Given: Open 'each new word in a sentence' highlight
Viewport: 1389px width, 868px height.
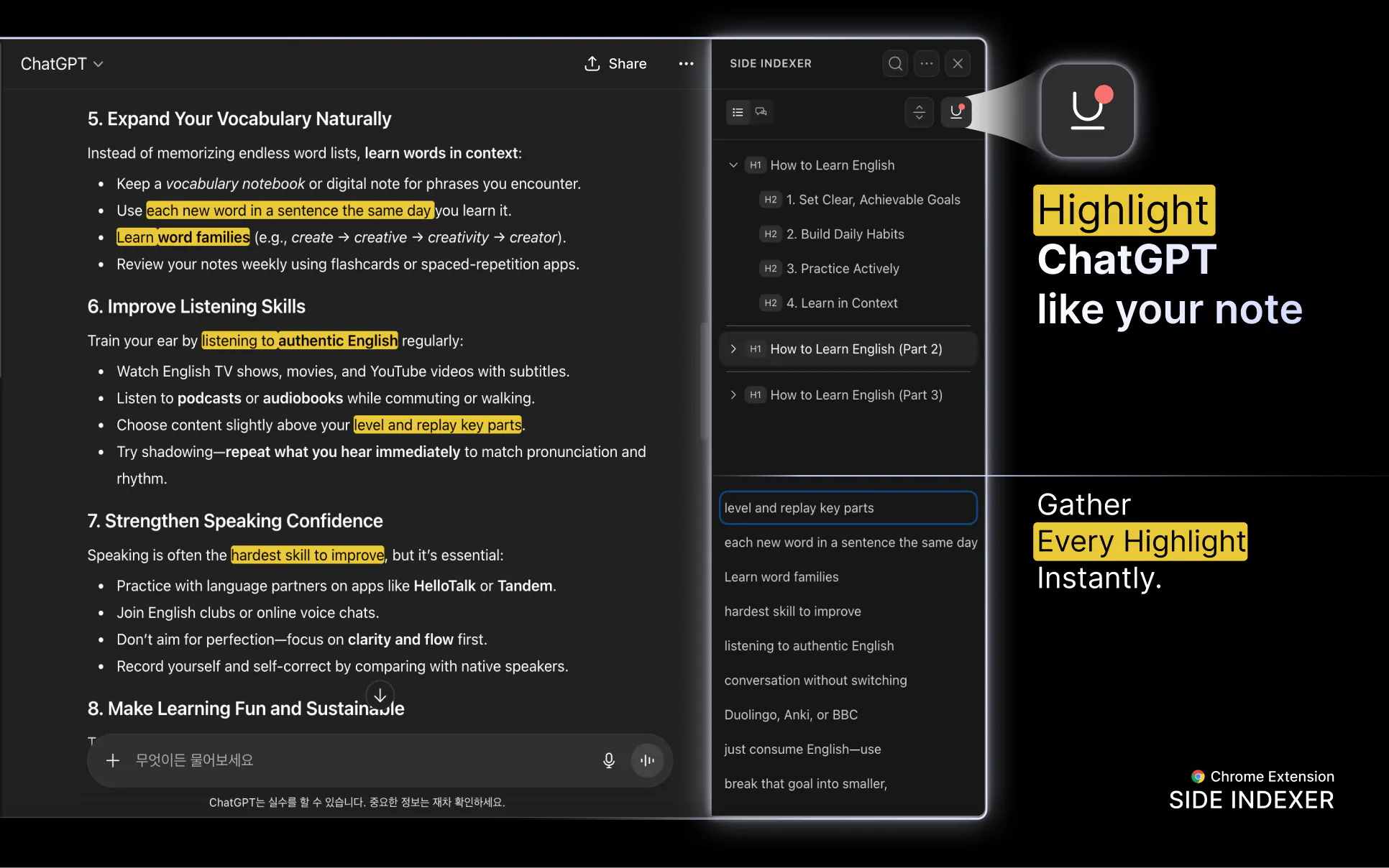Looking at the screenshot, I should coord(851,542).
